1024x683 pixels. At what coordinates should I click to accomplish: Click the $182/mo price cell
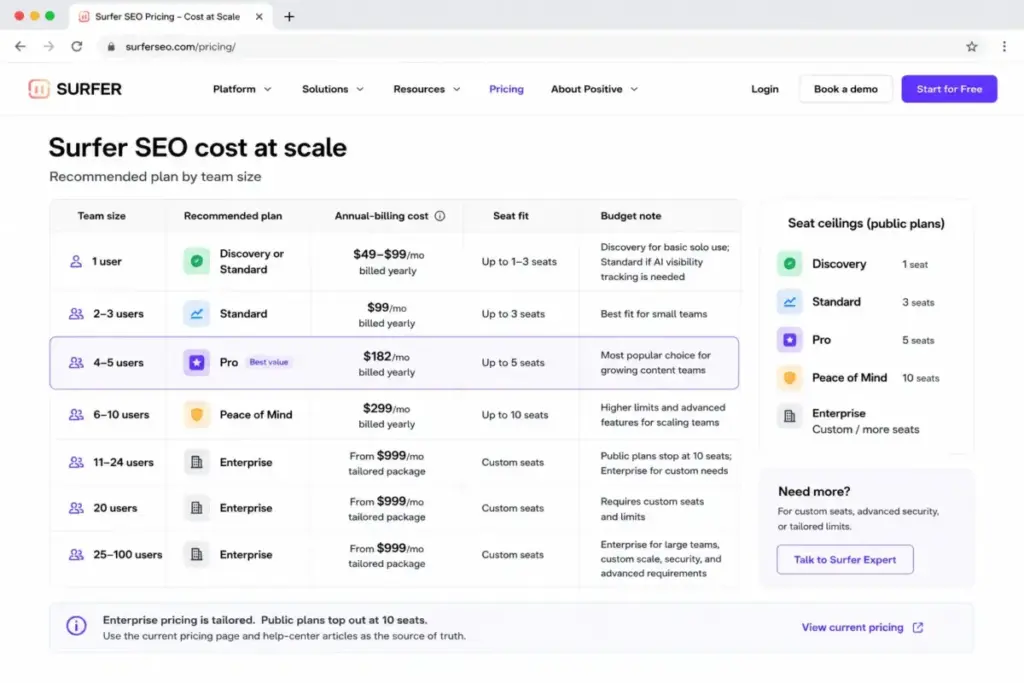point(387,363)
